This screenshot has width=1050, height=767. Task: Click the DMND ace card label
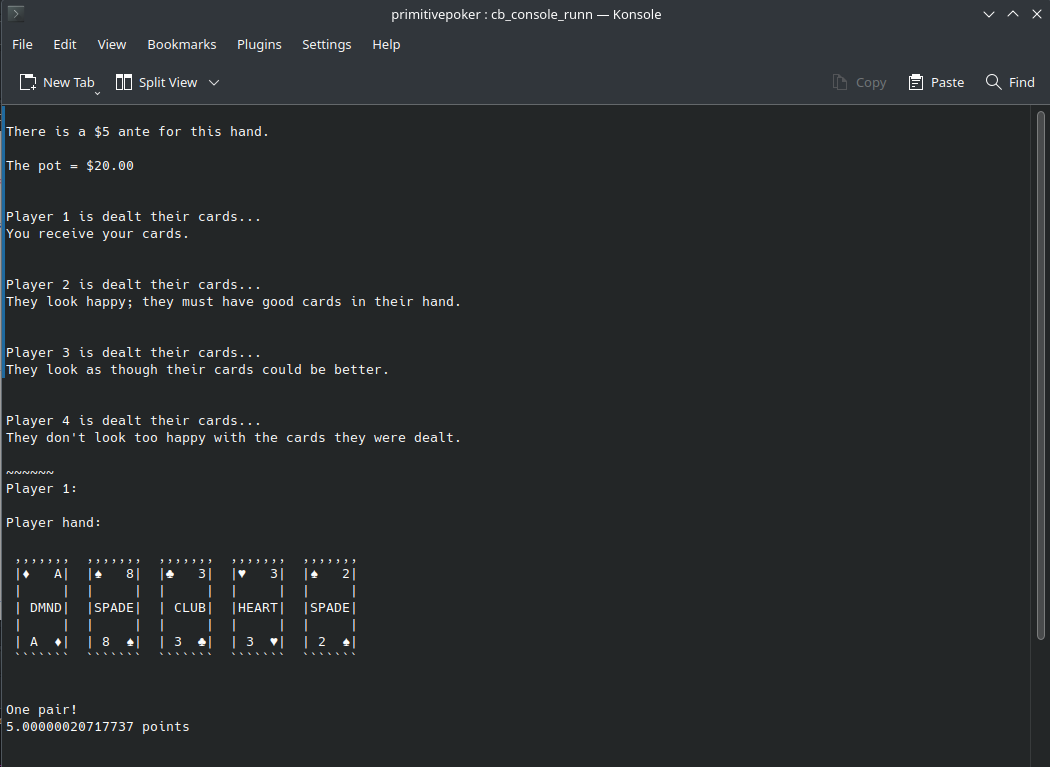(x=46, y=608)
